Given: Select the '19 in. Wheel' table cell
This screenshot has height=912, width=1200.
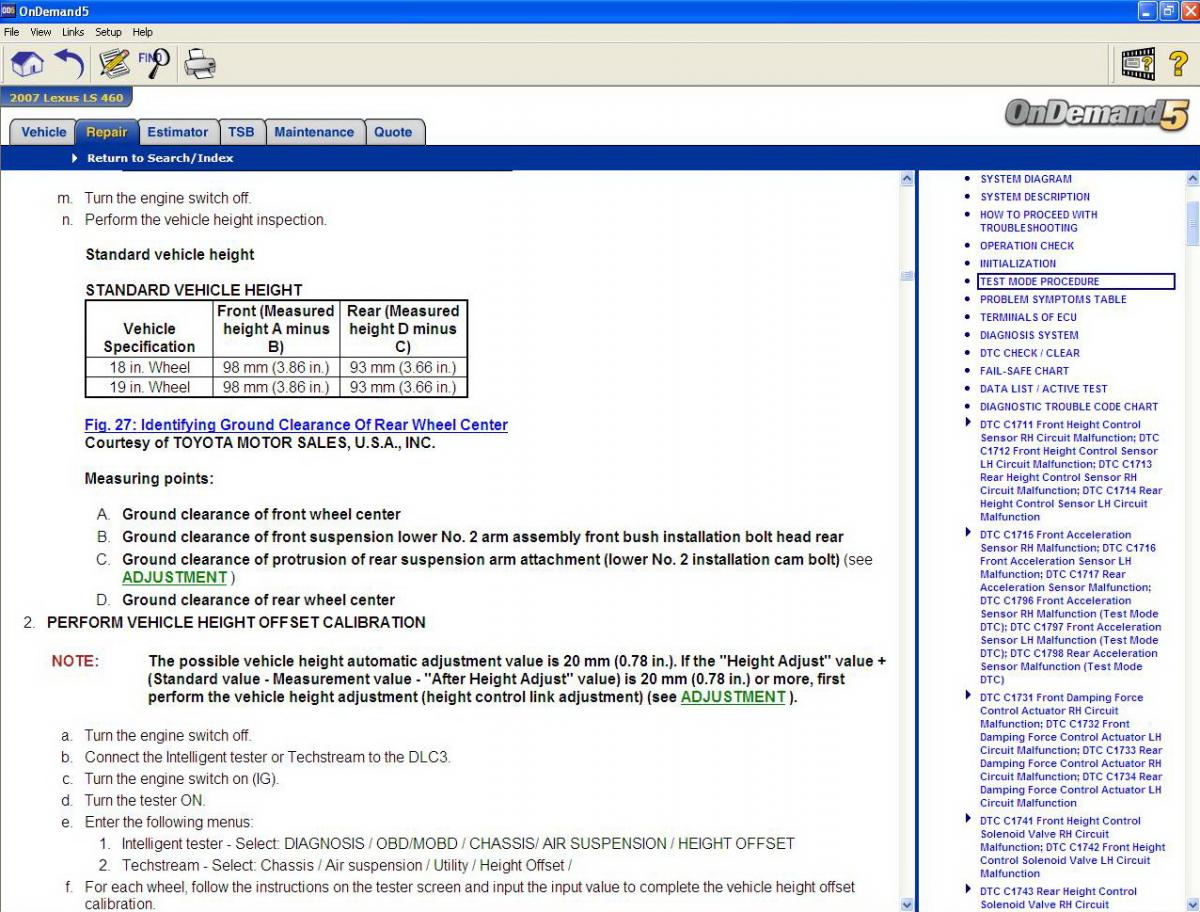Looking at the screenshot, I should [150, 387].
